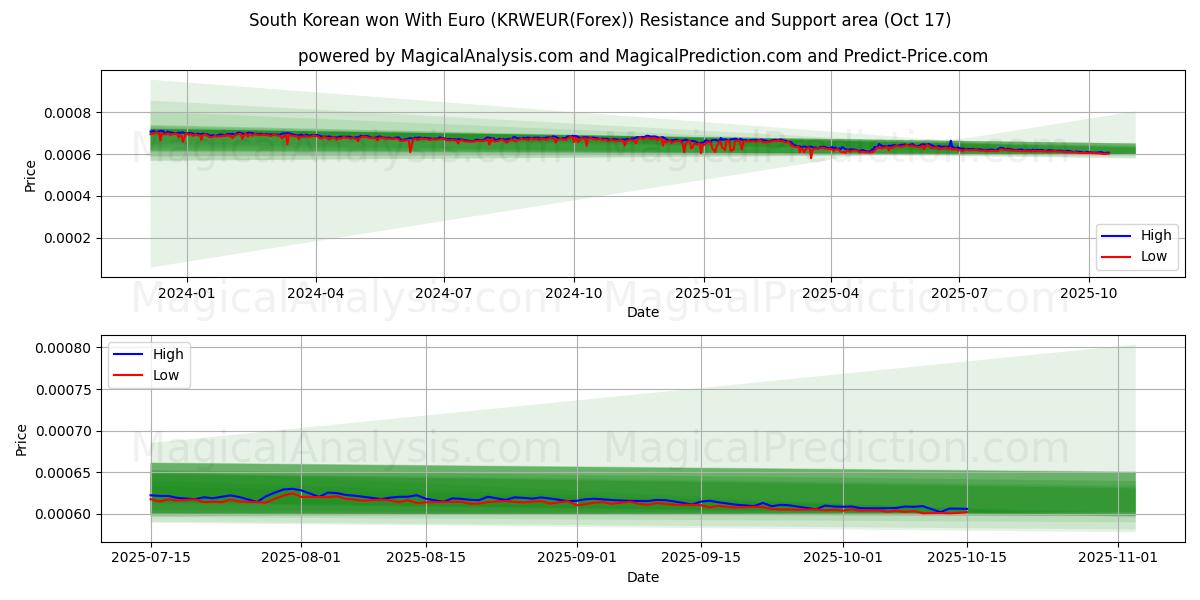Screen dimensions: 1200x600
Task: Click the 0.00080 price tick on bottom chart
Action: (x=64, y=348)
